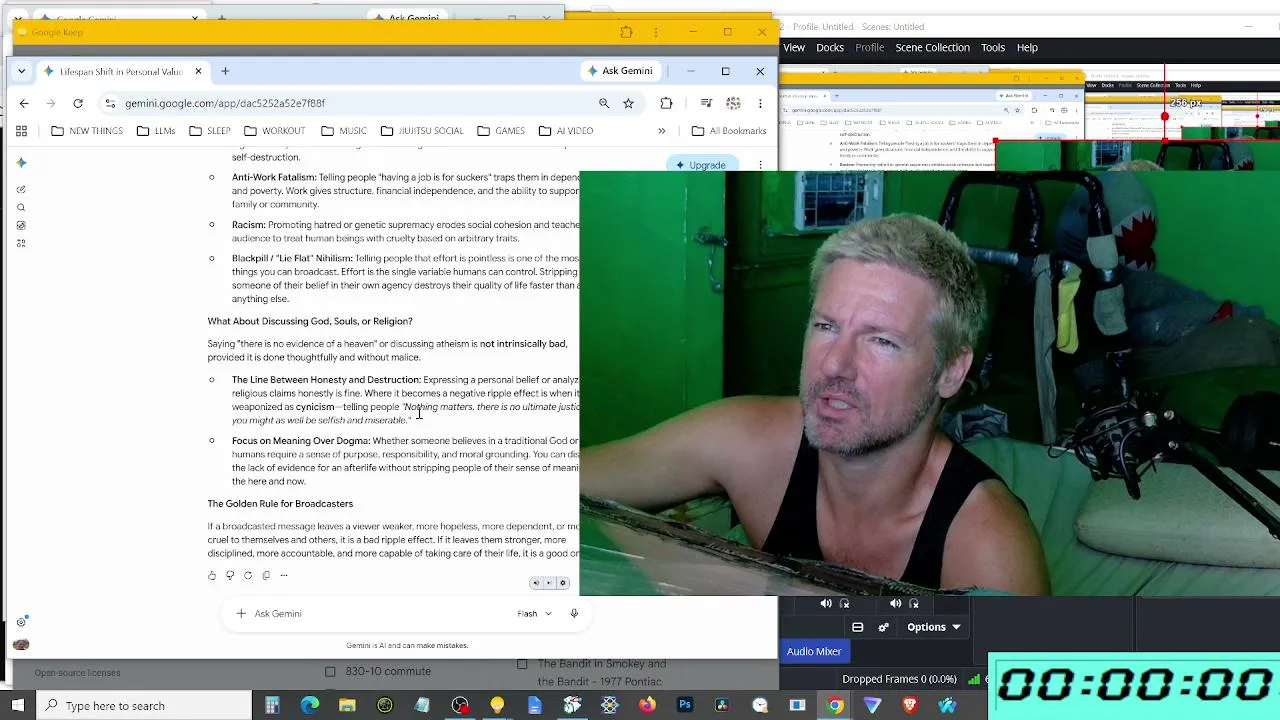Click Windows Start button
This screenshot has width=1280, height=720.
[17, 706]
